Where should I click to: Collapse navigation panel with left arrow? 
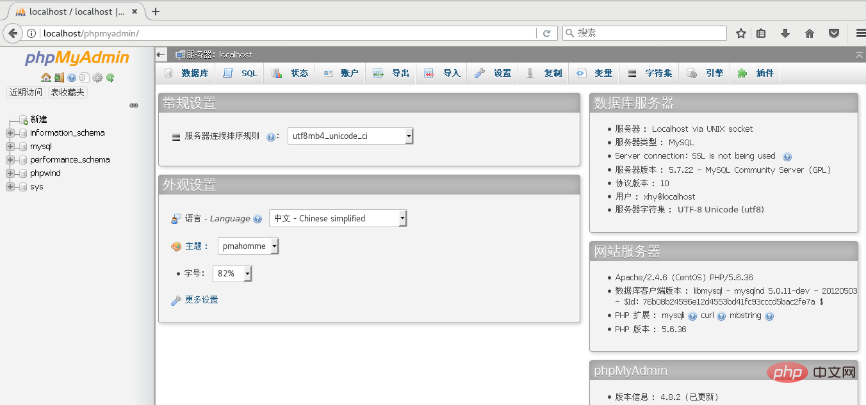pos(161,54)
